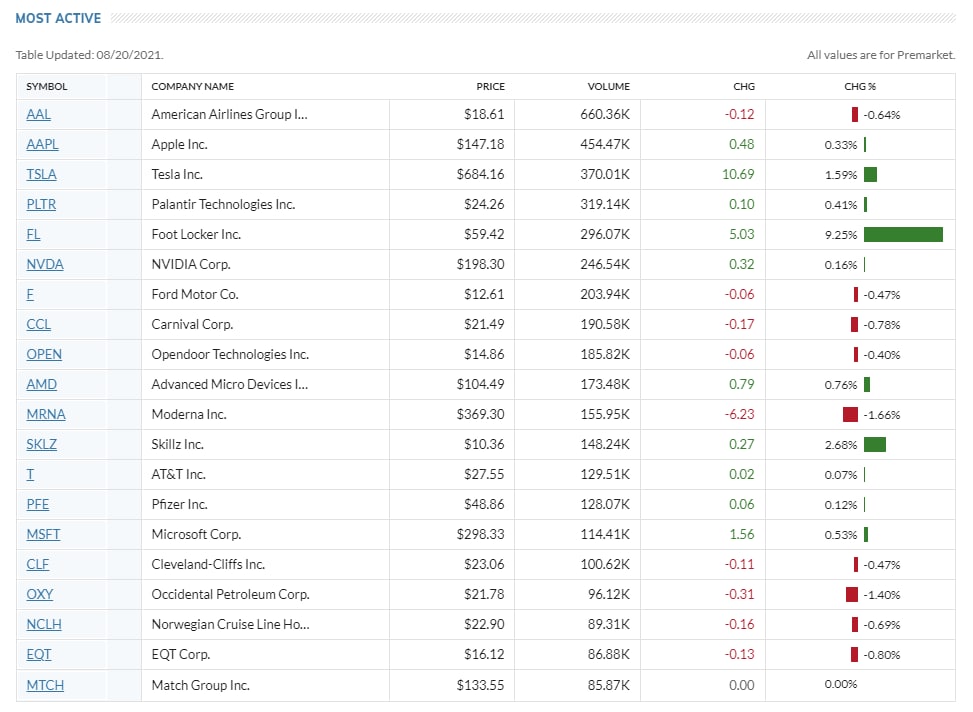Screen dimensions: 973x712
Task: Select Apple Inc. company name
Action: pyautogui.click(x=179, y=144)
